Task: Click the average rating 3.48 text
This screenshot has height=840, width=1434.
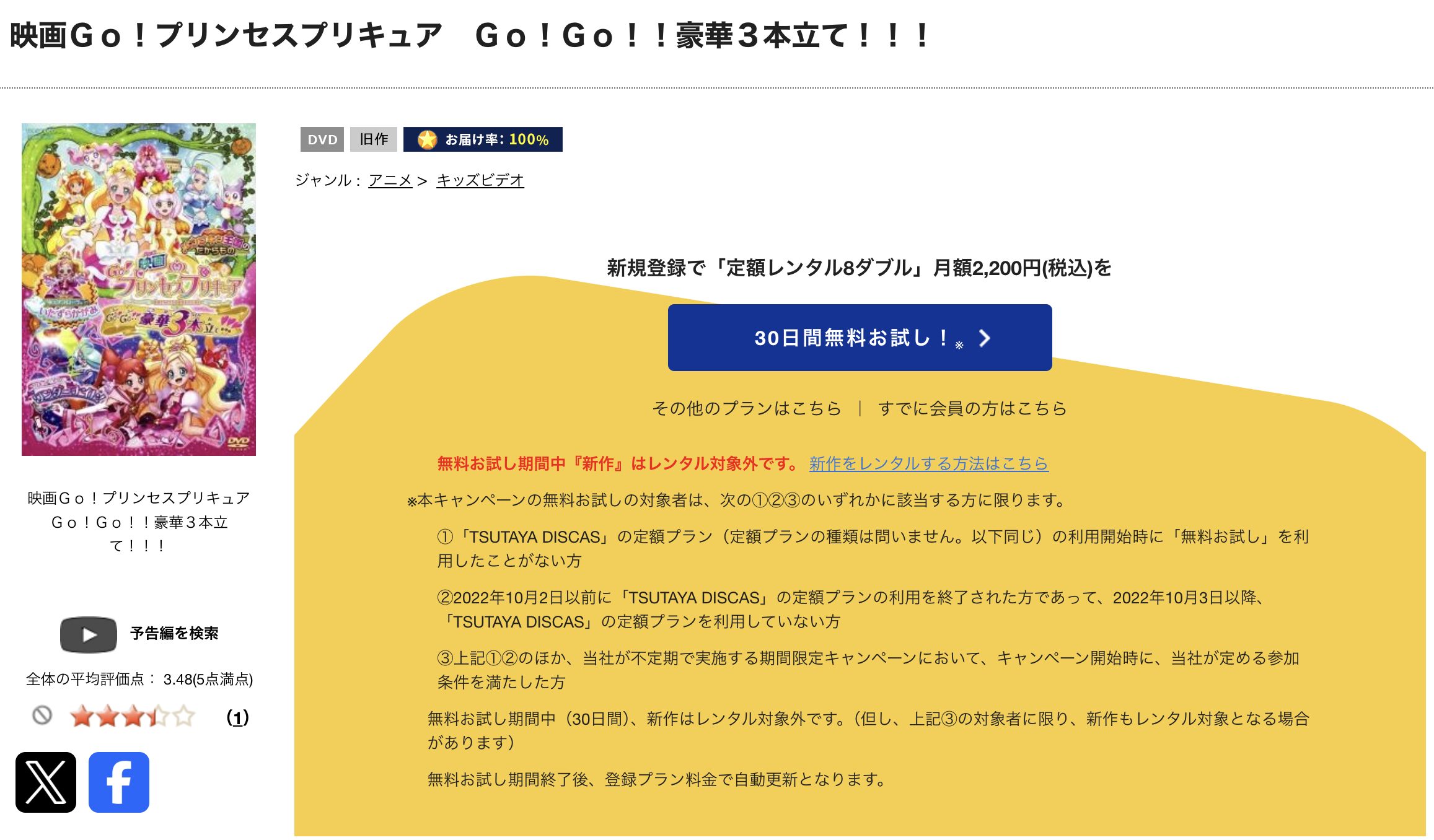Action: [139, 680]
